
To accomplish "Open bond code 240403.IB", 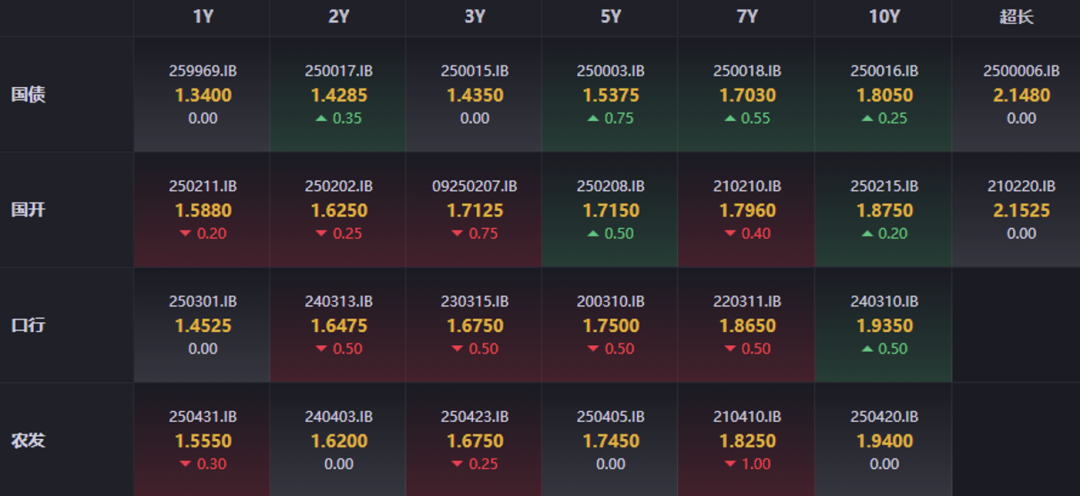I will 339,416.
